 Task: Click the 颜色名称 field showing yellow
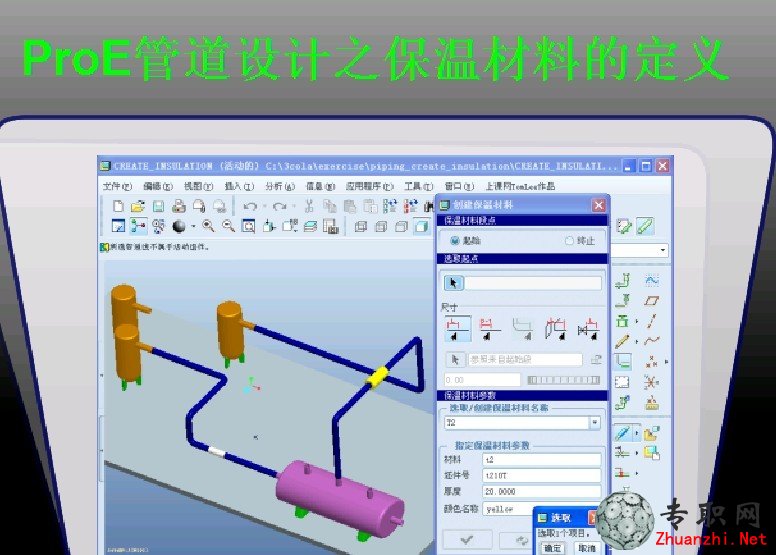508,509
